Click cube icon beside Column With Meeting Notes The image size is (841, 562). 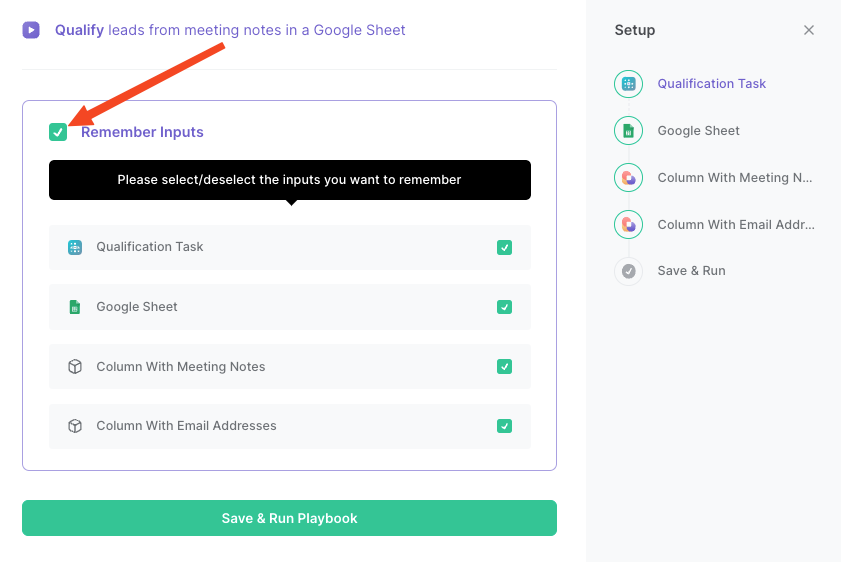pyautogui.click(x=75, y=366)
